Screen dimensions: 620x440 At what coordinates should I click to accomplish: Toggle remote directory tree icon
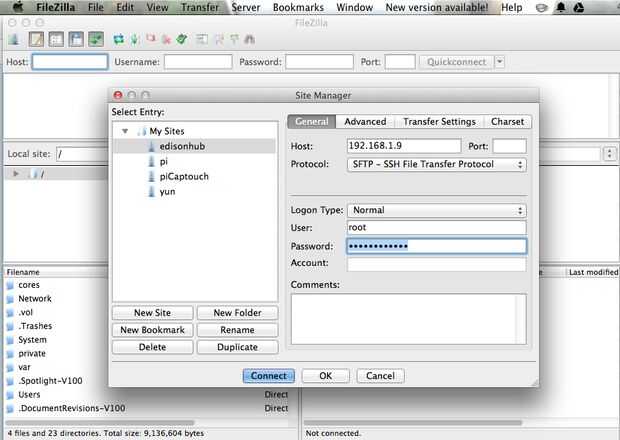coord(76,39)
